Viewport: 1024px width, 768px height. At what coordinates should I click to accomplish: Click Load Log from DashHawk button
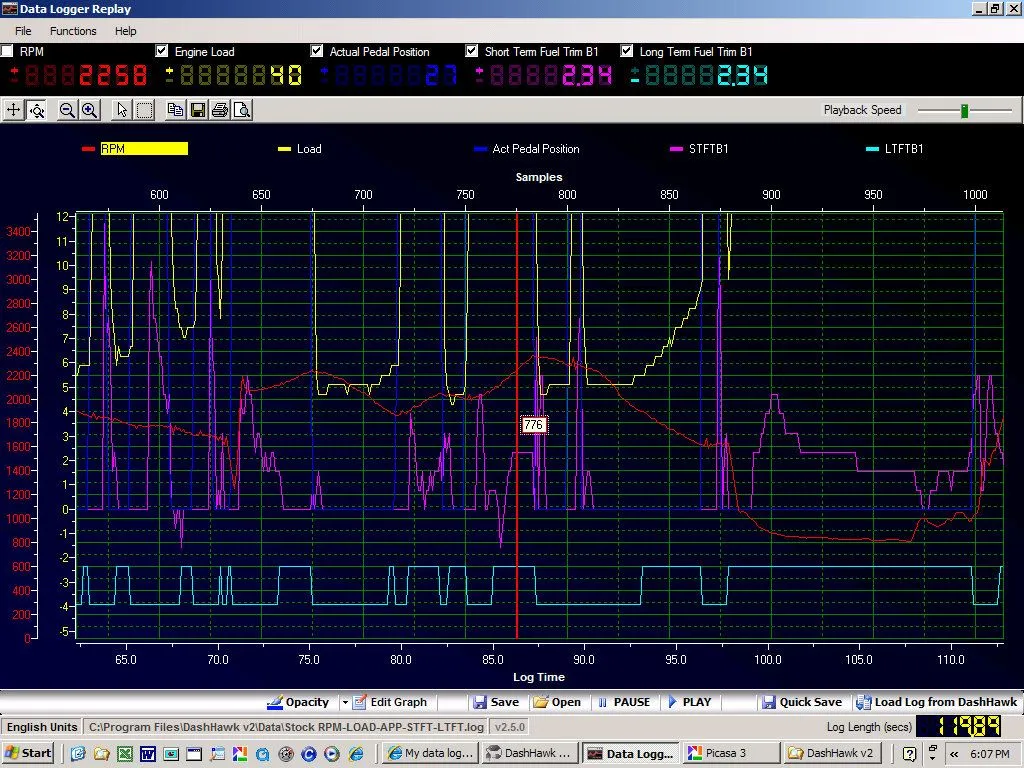click(x=934, y=702)
